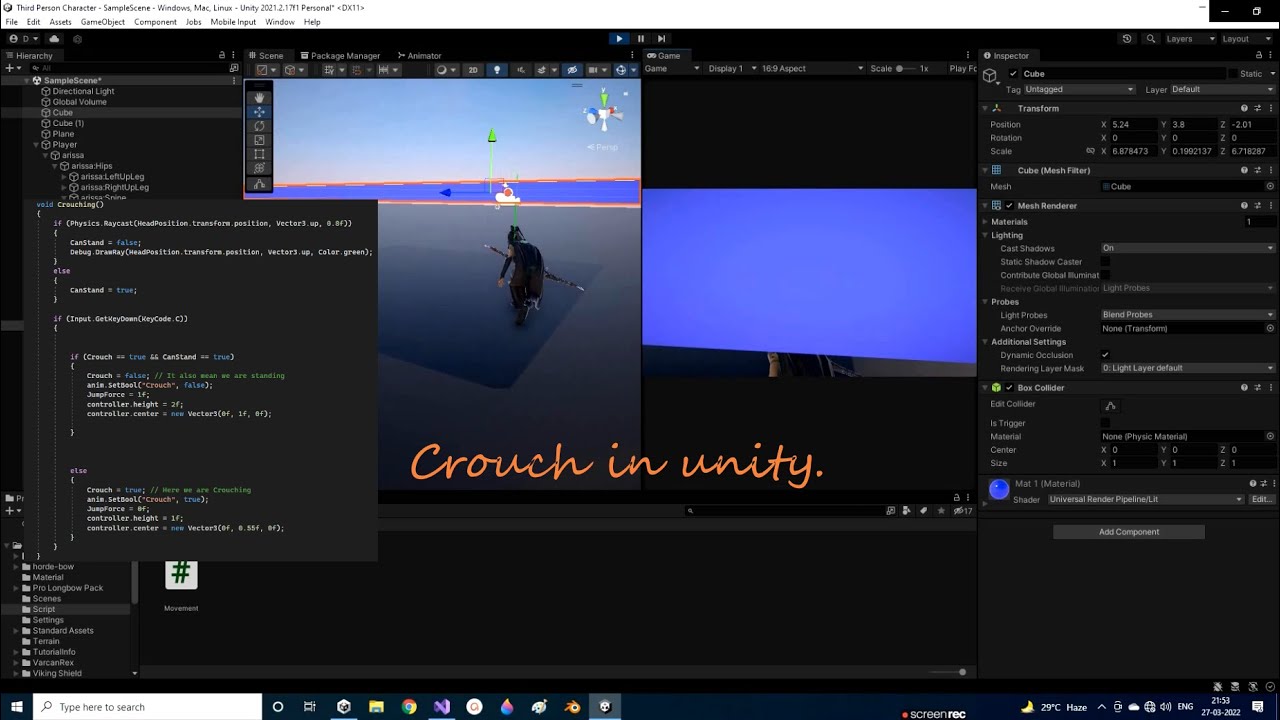Open the Layer Default dropdown
1280x720 pixels.
click(1222, 89)
